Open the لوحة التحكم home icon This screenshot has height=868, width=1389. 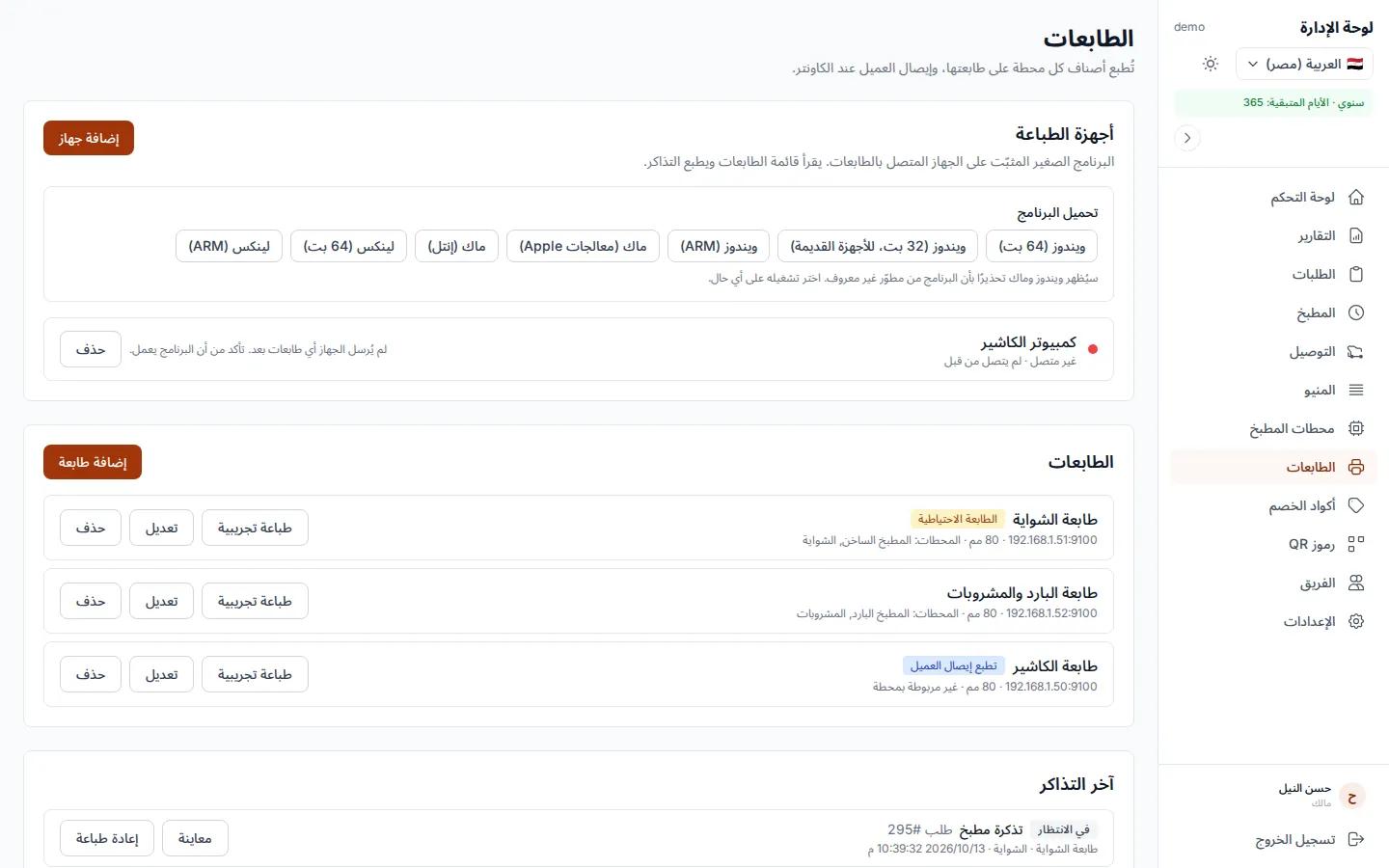[x=1356, y=197]
